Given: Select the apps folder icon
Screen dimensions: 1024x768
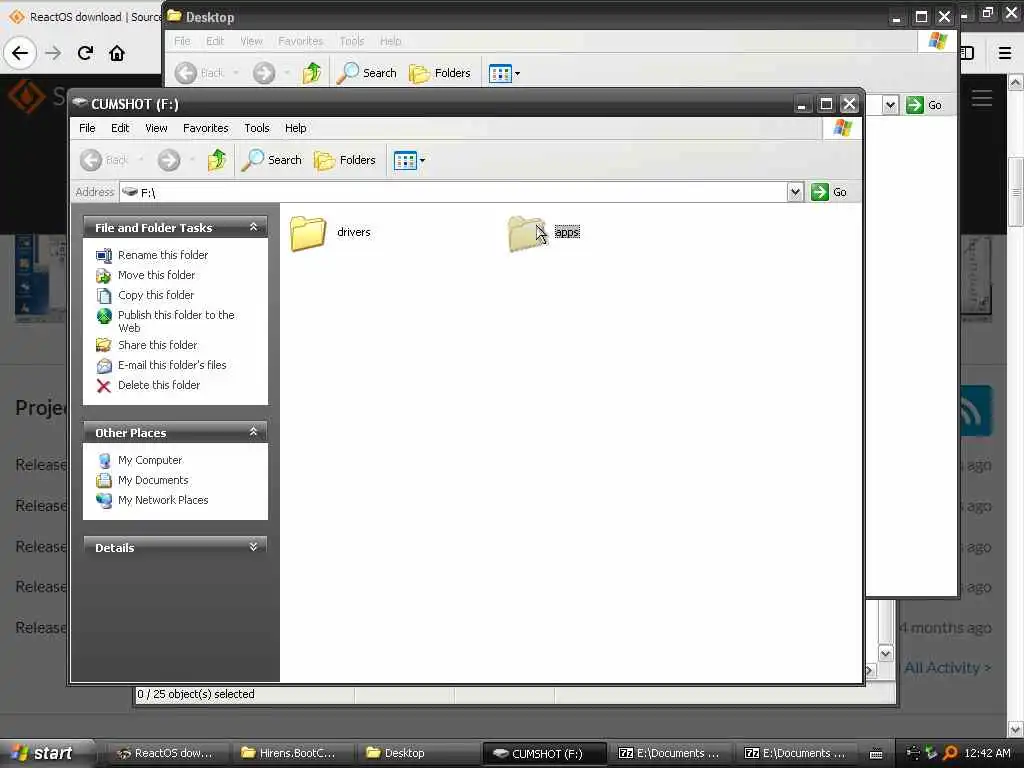Looking at the screenshot, I should click(526, 233).
